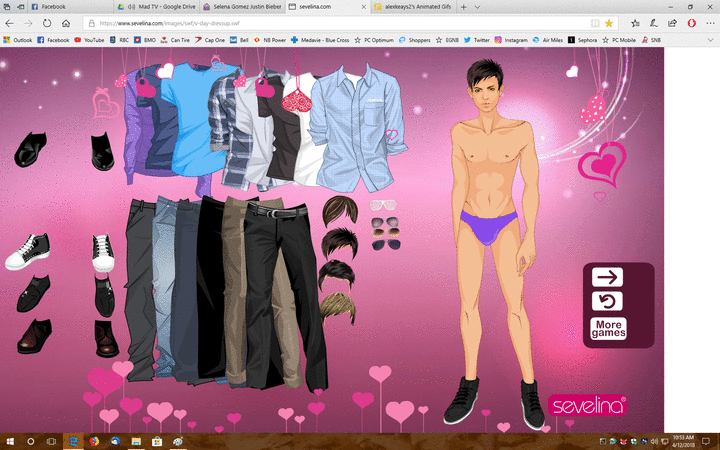Go to browser home page
Screen dimensions: 720x450
66,23
